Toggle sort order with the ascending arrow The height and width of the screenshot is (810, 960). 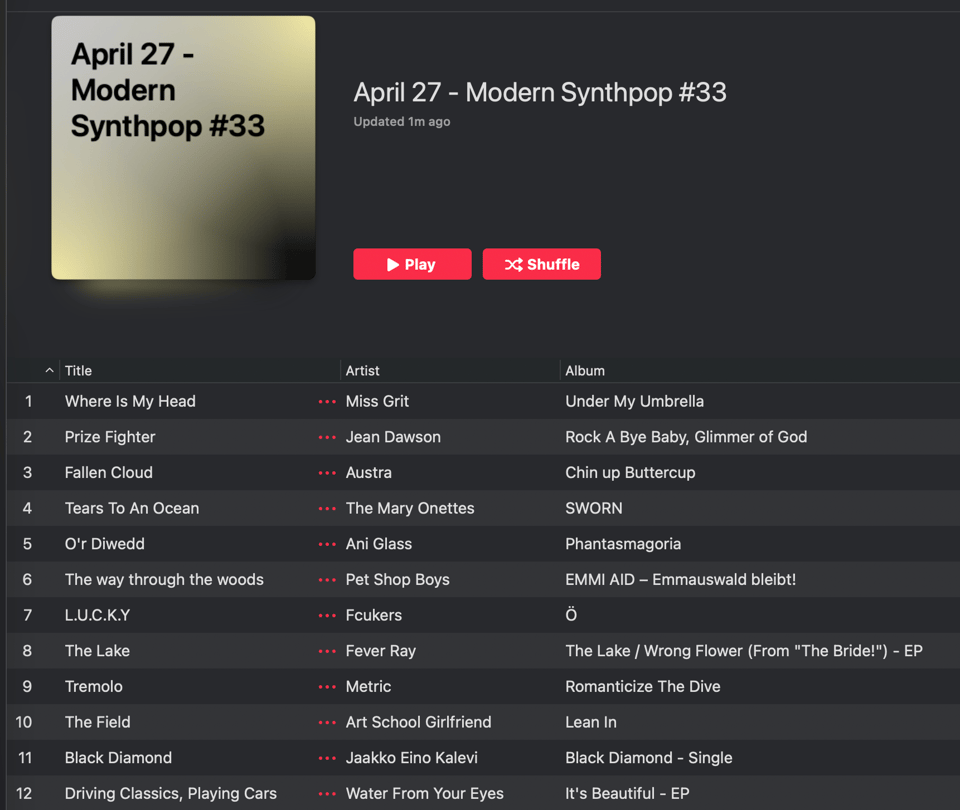tap(49, 371)
